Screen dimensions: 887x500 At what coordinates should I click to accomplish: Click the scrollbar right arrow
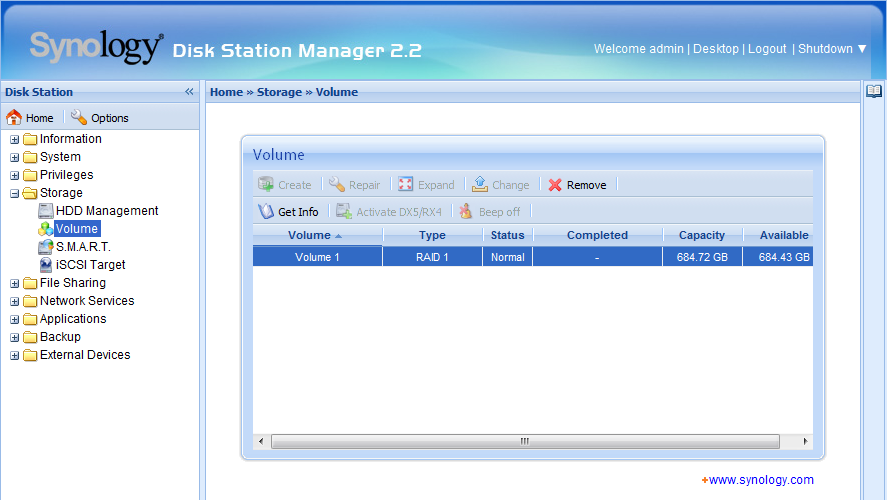(805, 441)
